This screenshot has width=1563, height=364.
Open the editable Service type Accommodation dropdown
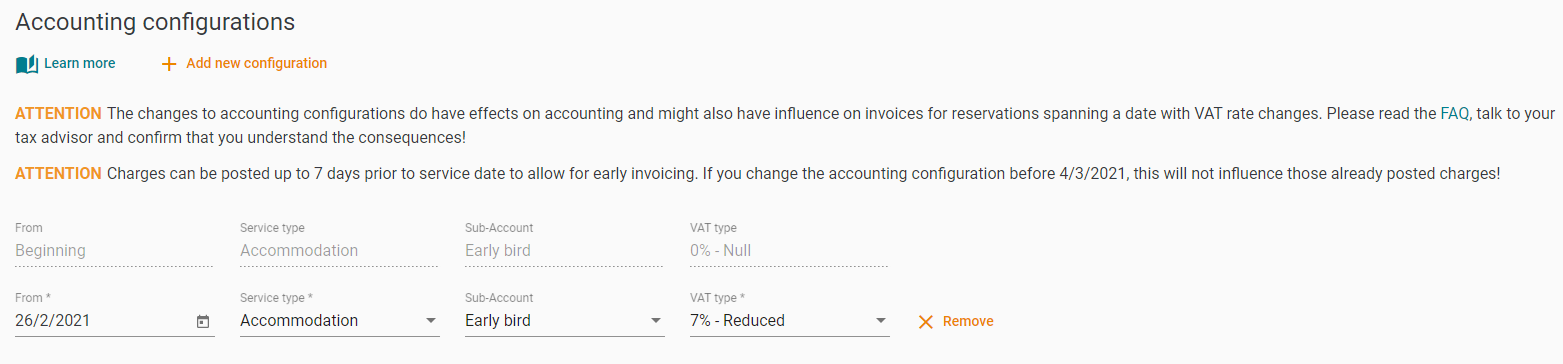(340, 322)
